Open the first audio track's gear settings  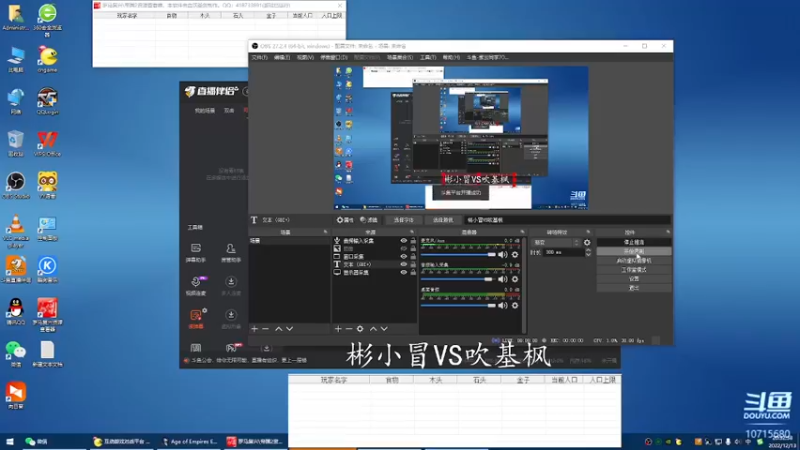point(515,255)
